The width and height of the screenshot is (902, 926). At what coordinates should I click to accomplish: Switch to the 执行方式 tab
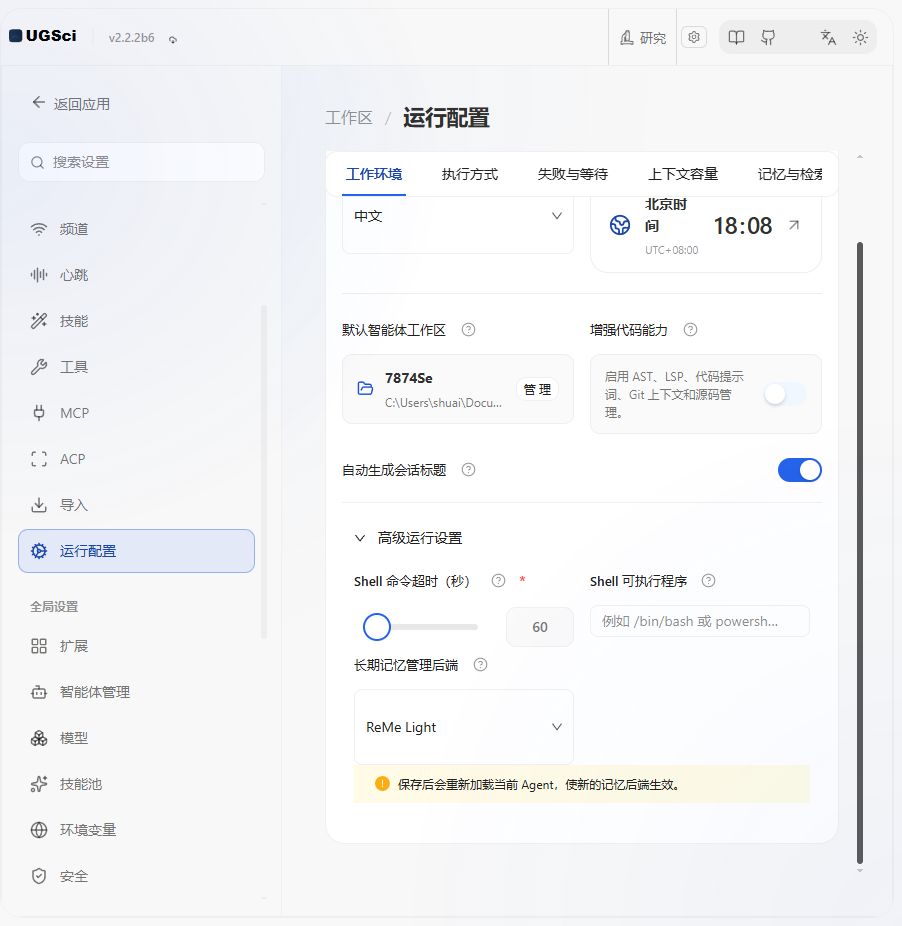coord(470,174)
